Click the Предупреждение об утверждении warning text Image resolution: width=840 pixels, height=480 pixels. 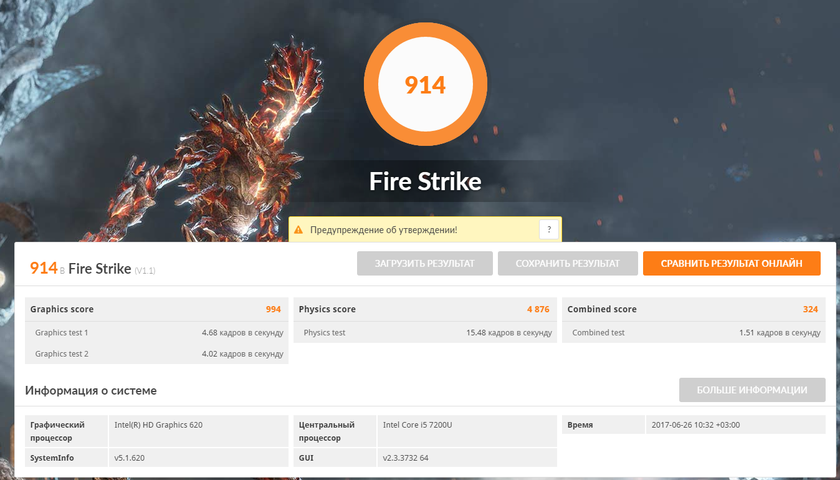pos(384,230)
